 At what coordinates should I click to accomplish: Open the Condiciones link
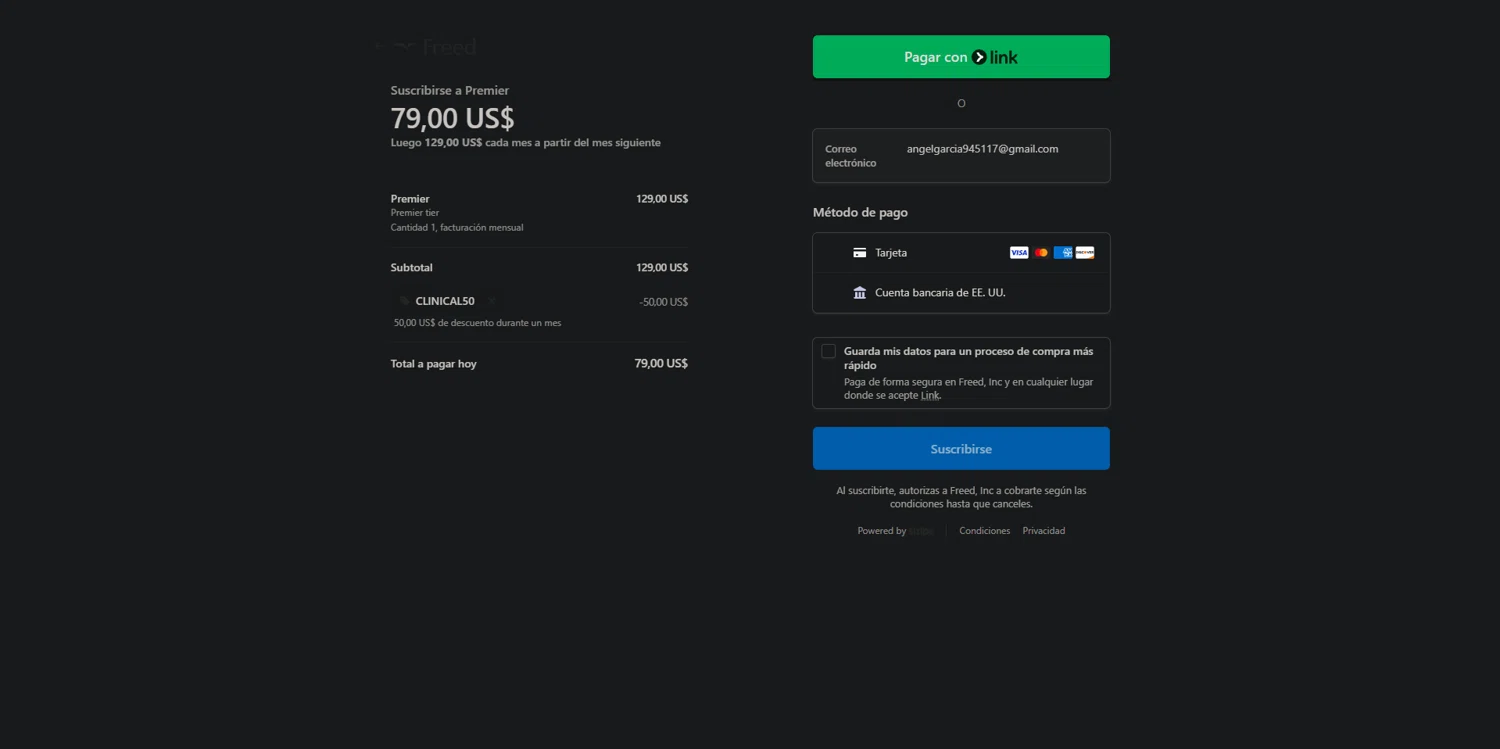(x=985, y=531)
